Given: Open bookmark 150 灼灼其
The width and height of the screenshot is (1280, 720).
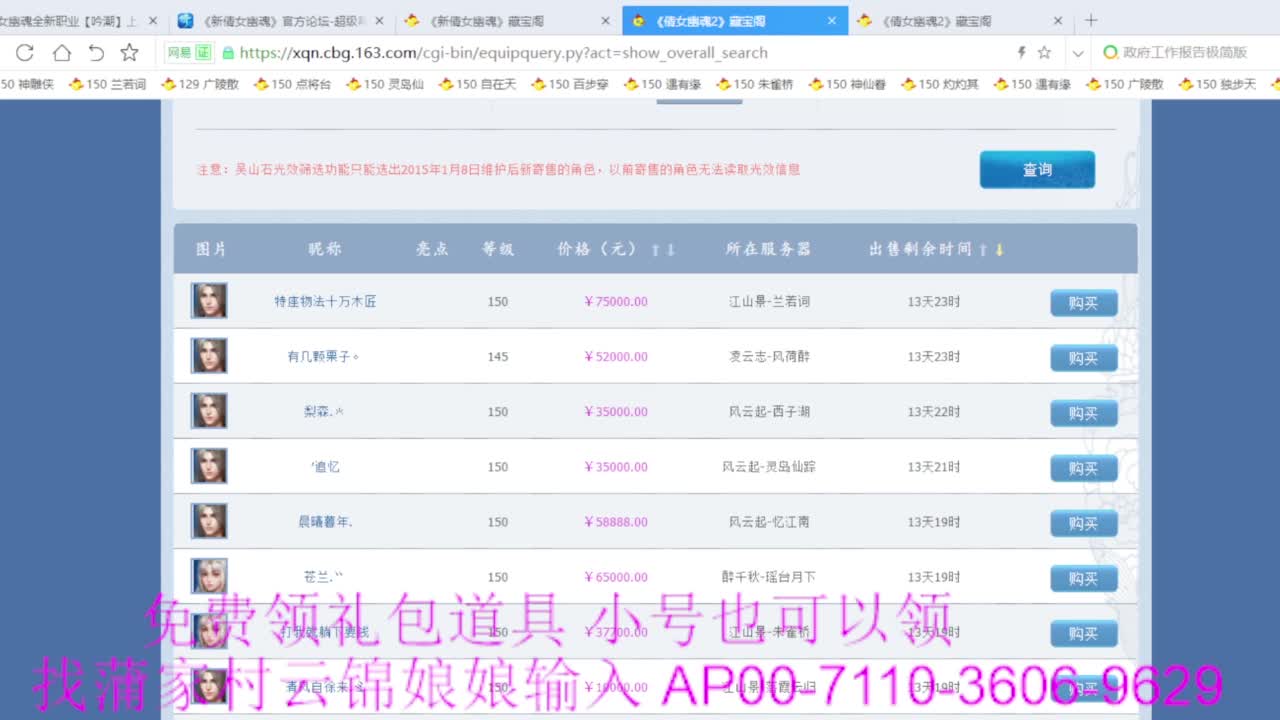Looking at the screenshot, I should click(x=939, y=84).
